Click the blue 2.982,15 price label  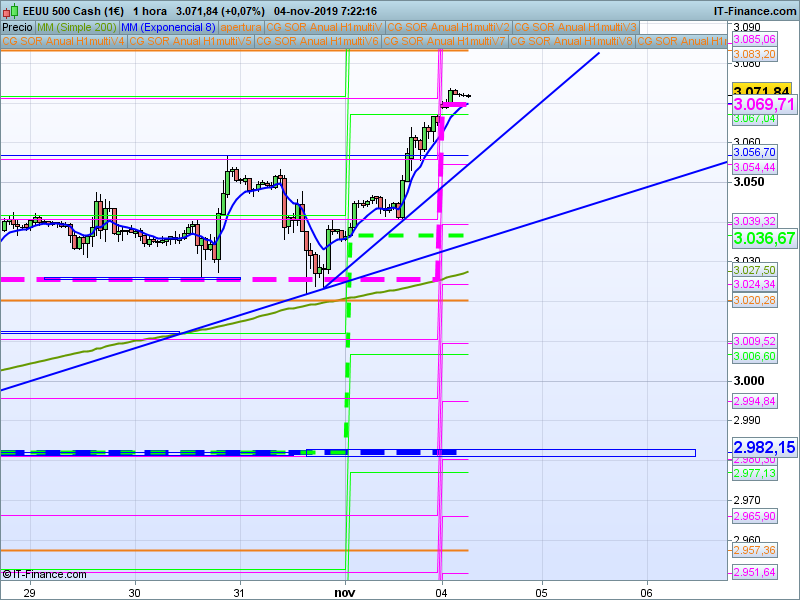764,447
